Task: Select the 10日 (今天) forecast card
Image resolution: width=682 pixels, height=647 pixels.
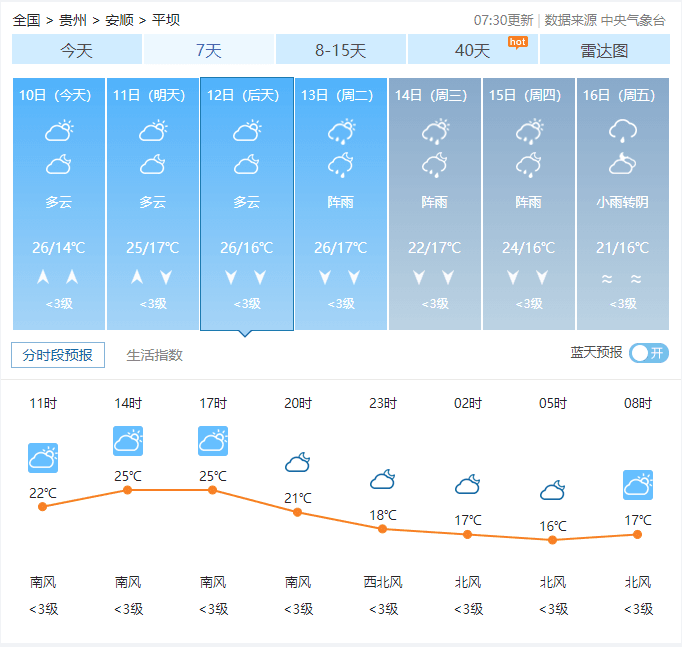Action: pyautogui.click(x=59, y=203)
